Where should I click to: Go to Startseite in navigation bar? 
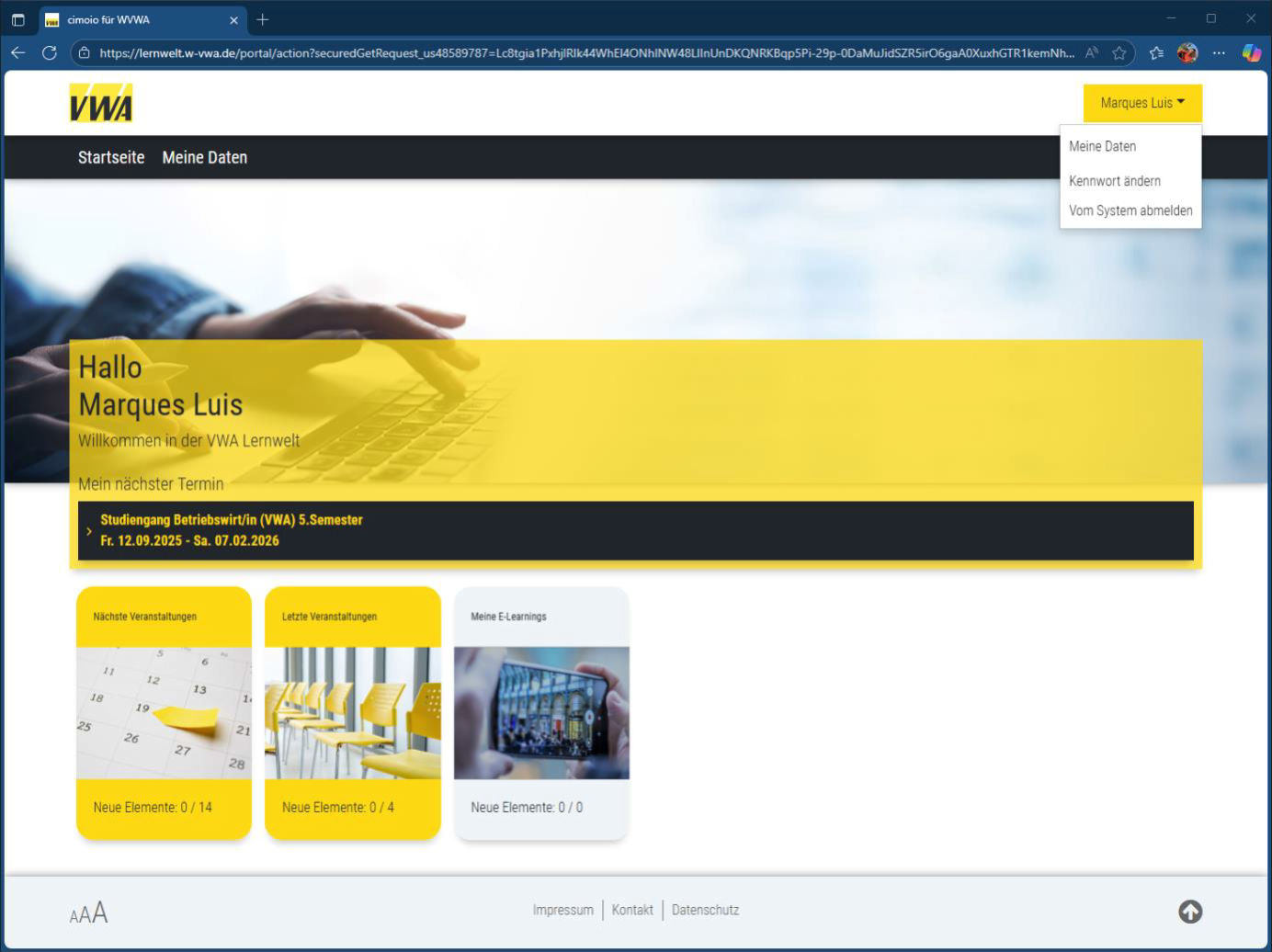tap(111, 157)
